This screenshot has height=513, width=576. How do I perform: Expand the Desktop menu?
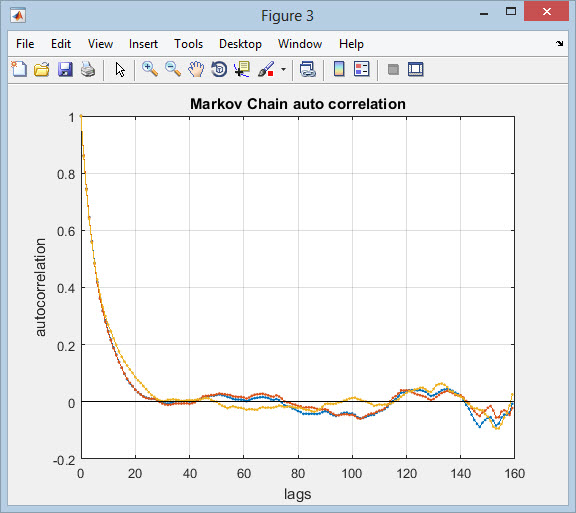click(240, 44)
